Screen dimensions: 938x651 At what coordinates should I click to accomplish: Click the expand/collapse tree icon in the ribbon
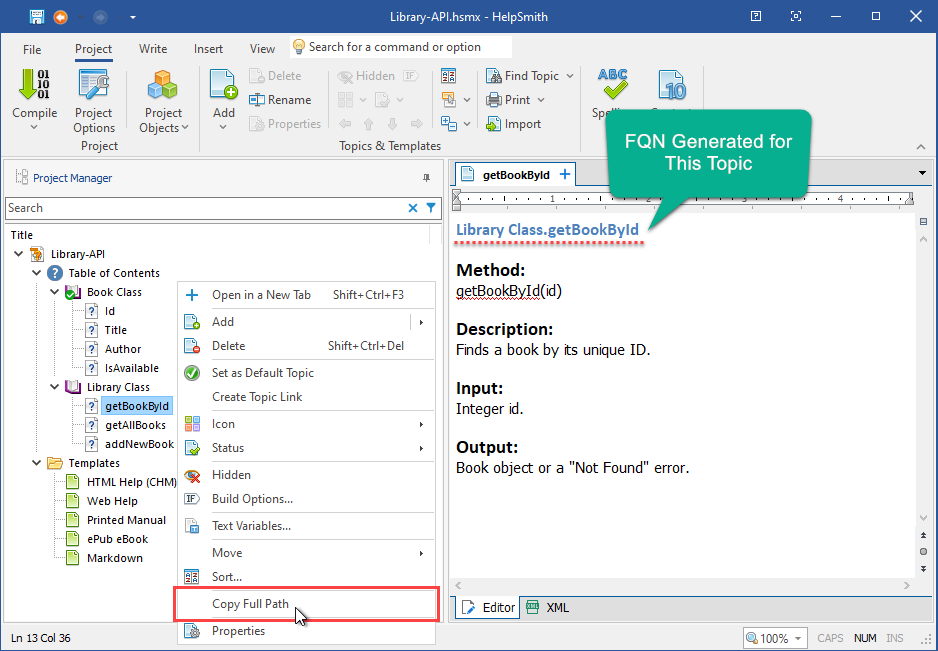pyautogui.click(x=449, y=123)
